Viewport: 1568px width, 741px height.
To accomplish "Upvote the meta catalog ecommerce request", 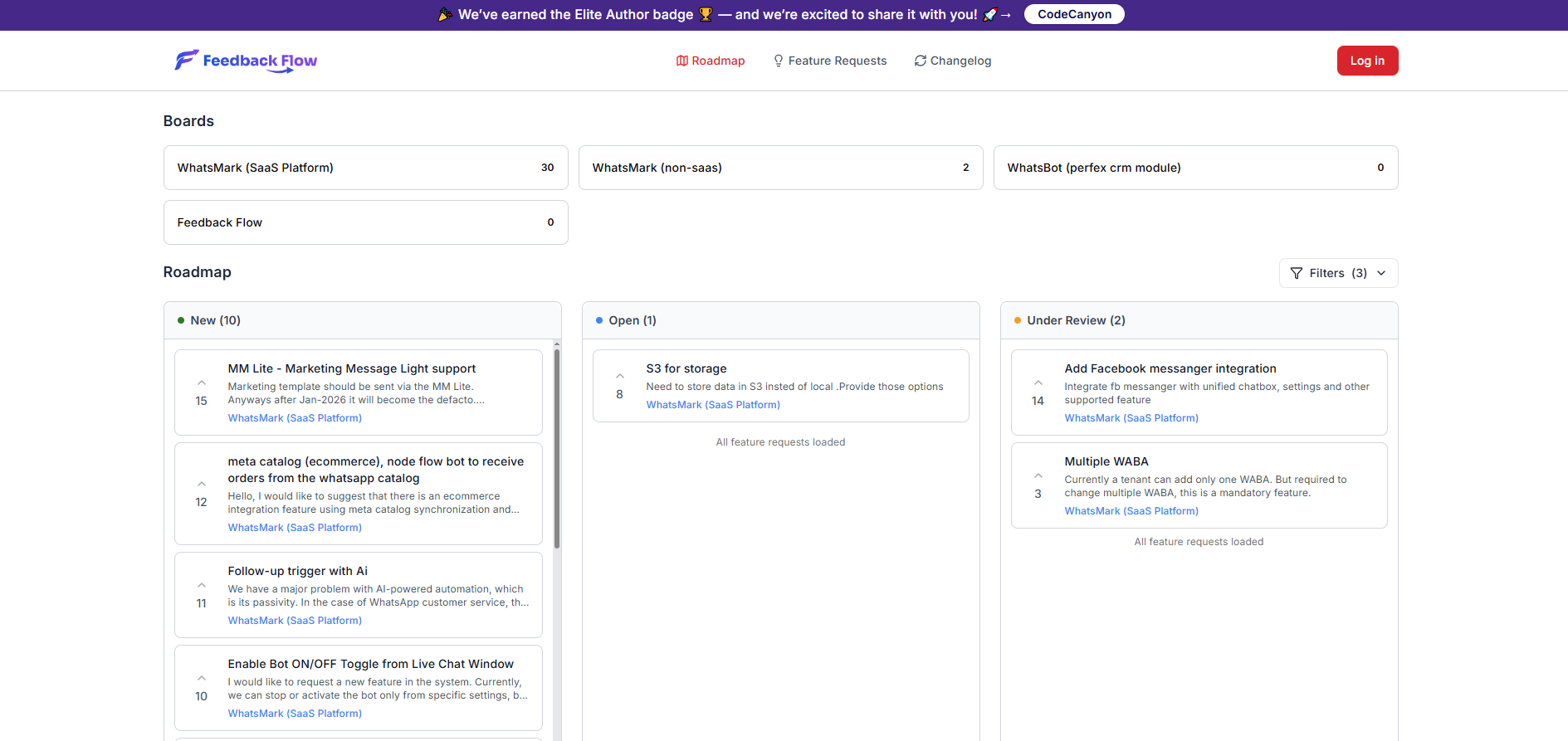I will point(202,485).
